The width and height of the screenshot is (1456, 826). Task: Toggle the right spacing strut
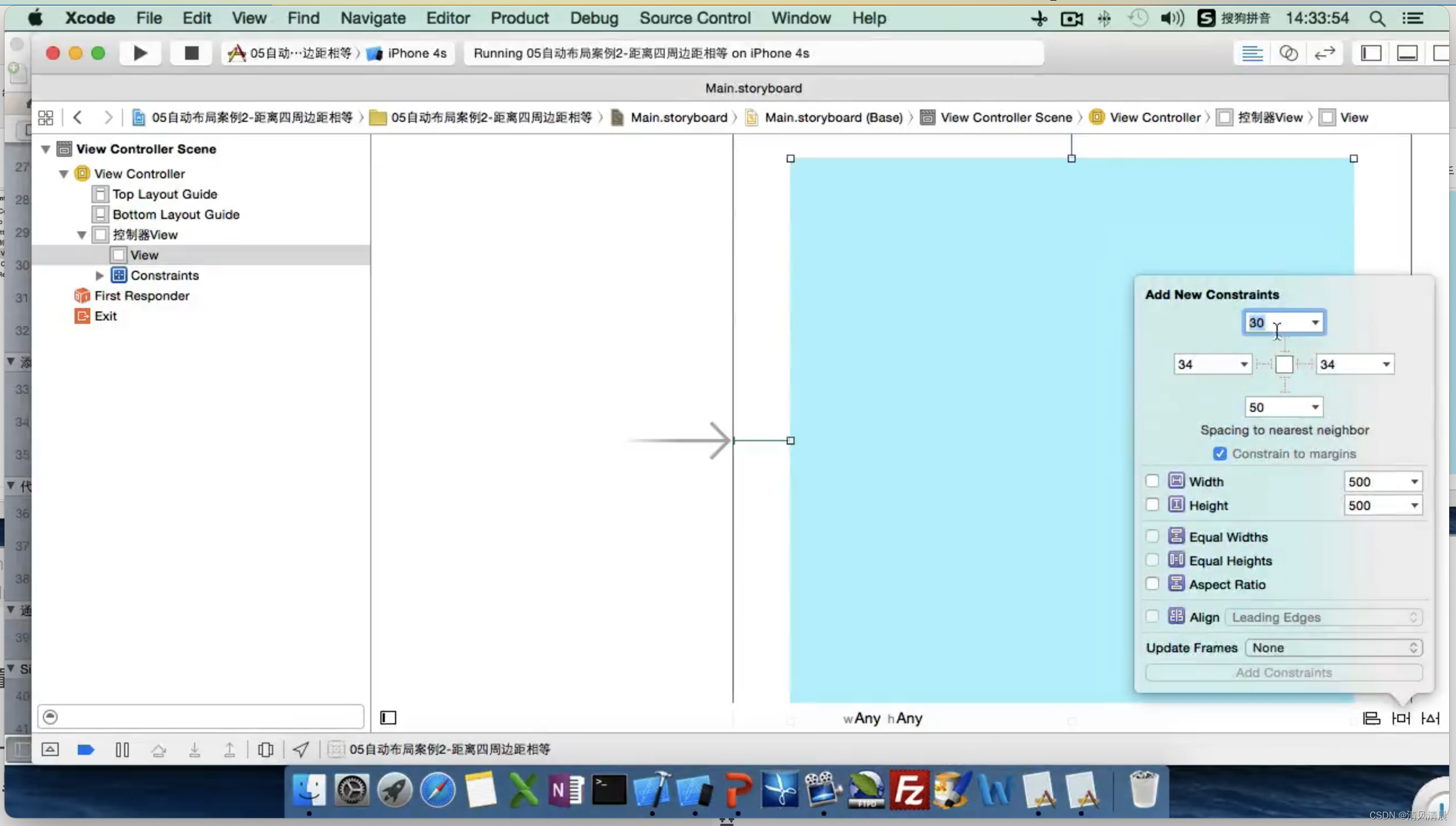(x=1305, y=364)
